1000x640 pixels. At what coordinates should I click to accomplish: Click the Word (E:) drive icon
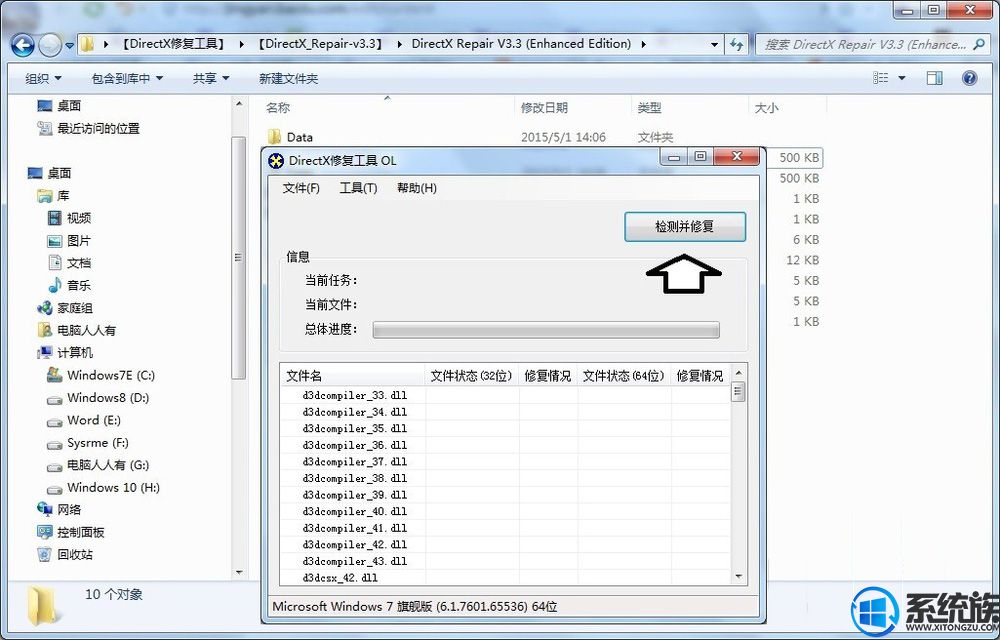click(55, 421)
